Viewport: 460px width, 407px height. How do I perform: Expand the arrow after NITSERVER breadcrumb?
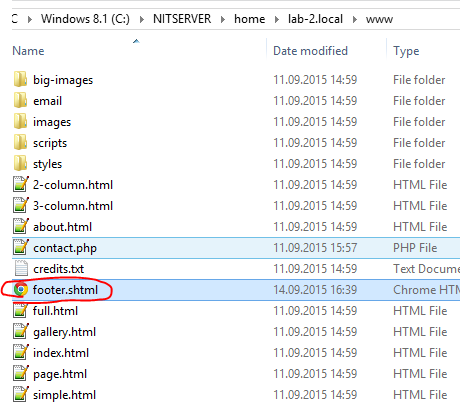(223, 19)
